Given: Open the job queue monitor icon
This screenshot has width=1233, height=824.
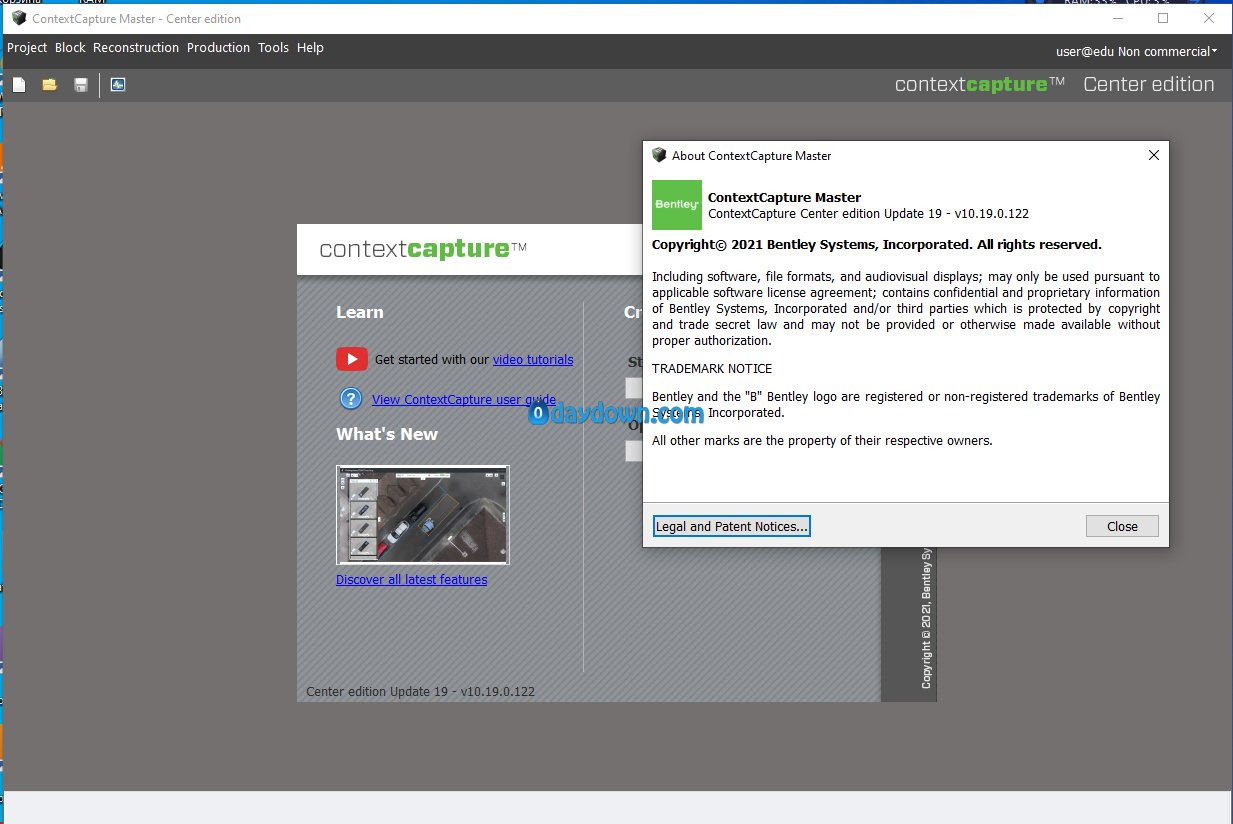Looking at the screenshot, I should tap(118, 85).
